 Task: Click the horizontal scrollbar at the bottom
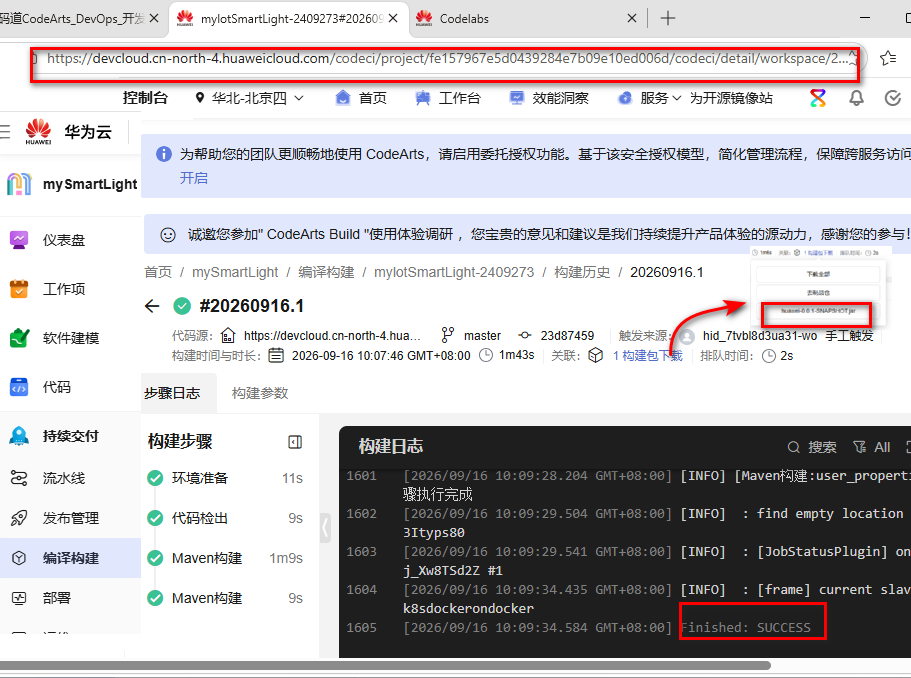point(385,665)
